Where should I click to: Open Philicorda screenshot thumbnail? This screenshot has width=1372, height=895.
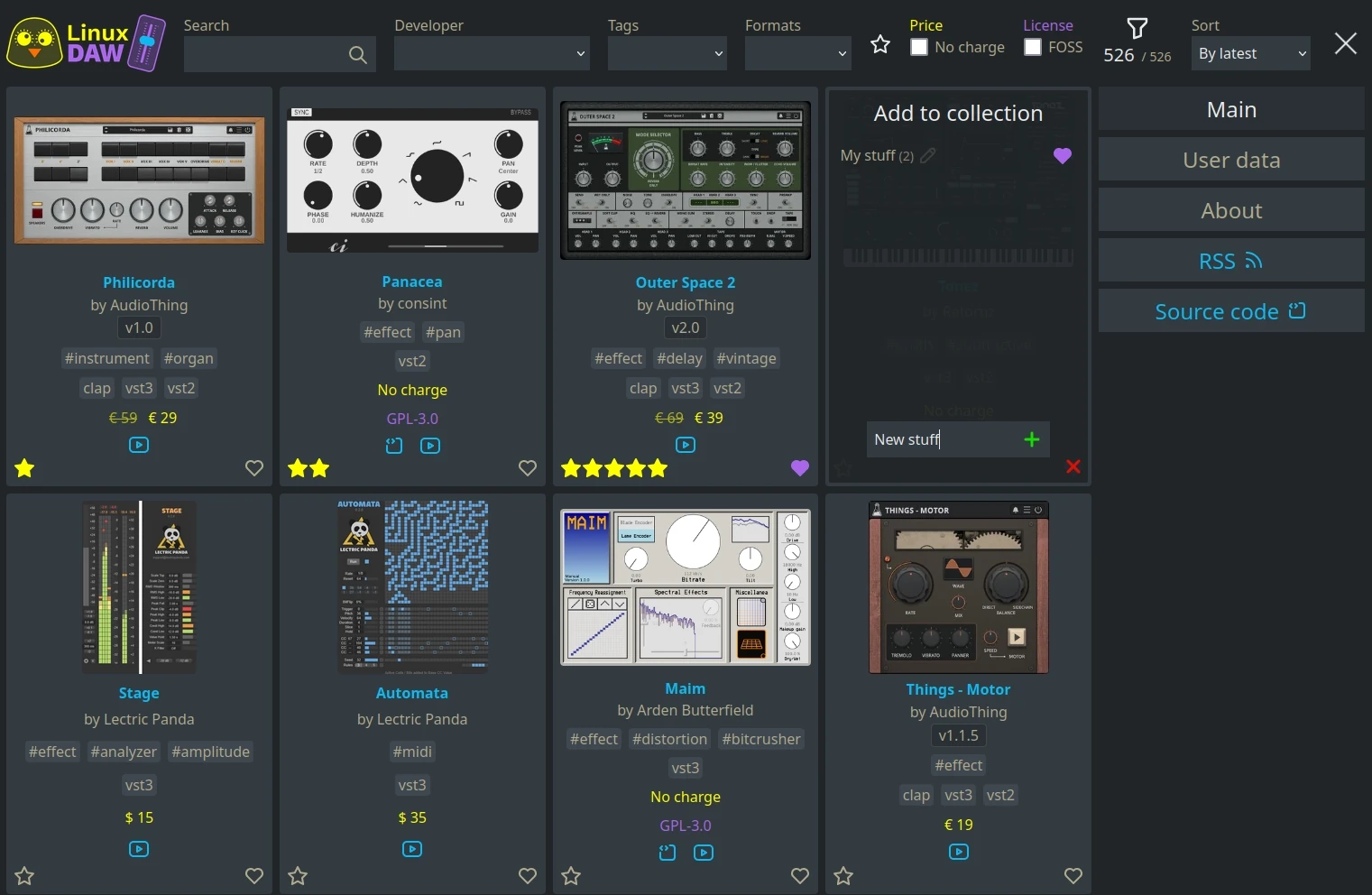(139, 180)
